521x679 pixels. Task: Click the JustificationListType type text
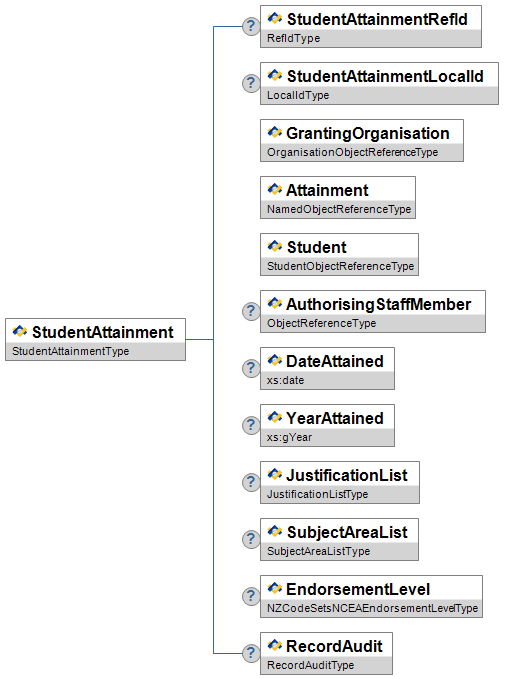point(317,494)
